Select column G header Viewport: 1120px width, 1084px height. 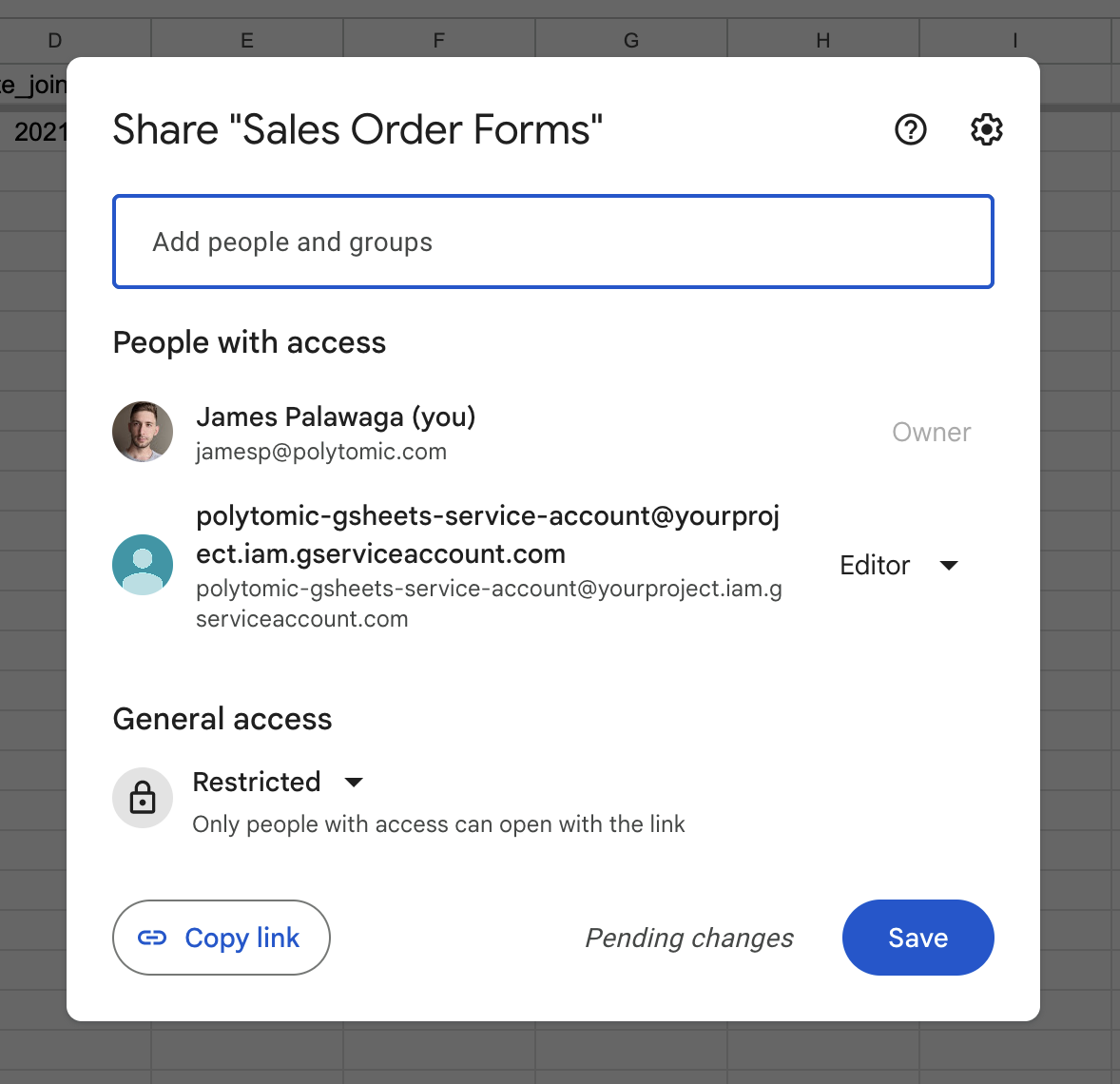click(x=631, y=39)
